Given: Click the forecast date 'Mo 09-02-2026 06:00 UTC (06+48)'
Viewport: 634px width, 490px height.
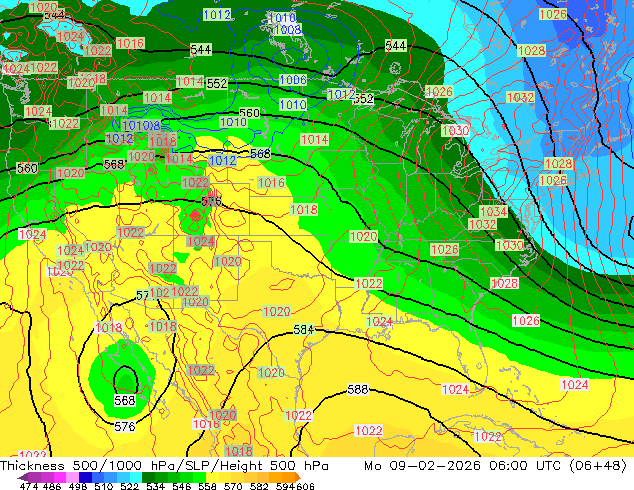Looking at the screenshot, I should click(495, 466).
